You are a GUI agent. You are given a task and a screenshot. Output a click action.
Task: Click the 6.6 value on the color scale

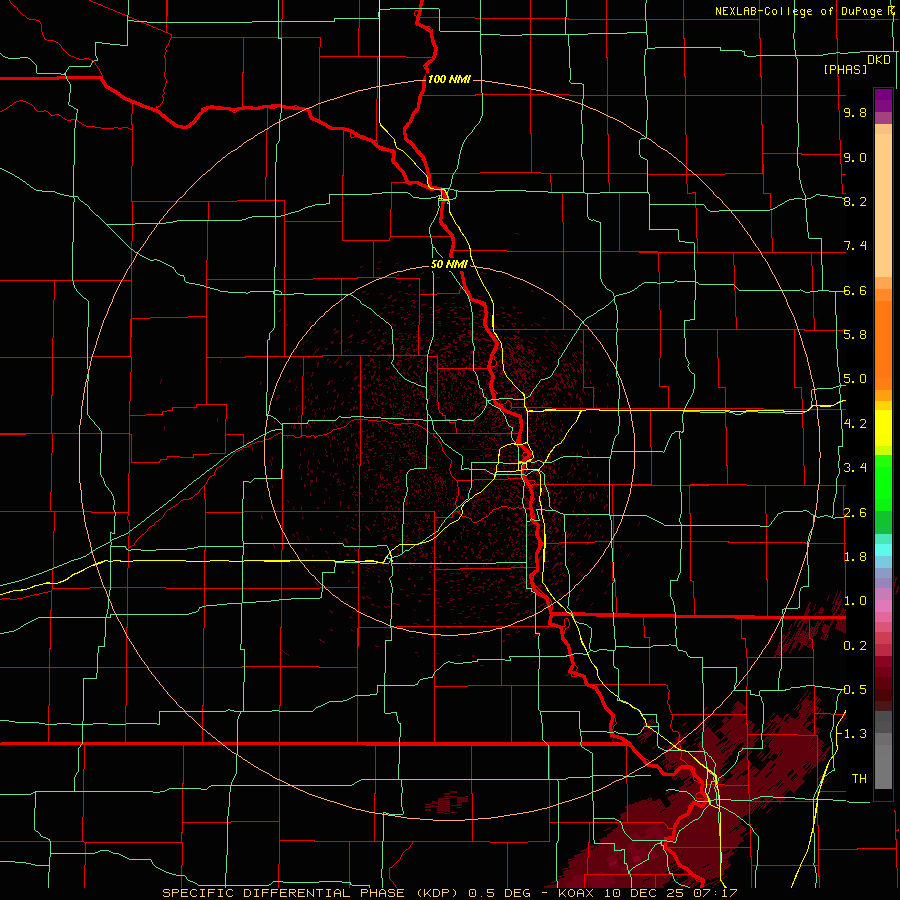[855, 290]
